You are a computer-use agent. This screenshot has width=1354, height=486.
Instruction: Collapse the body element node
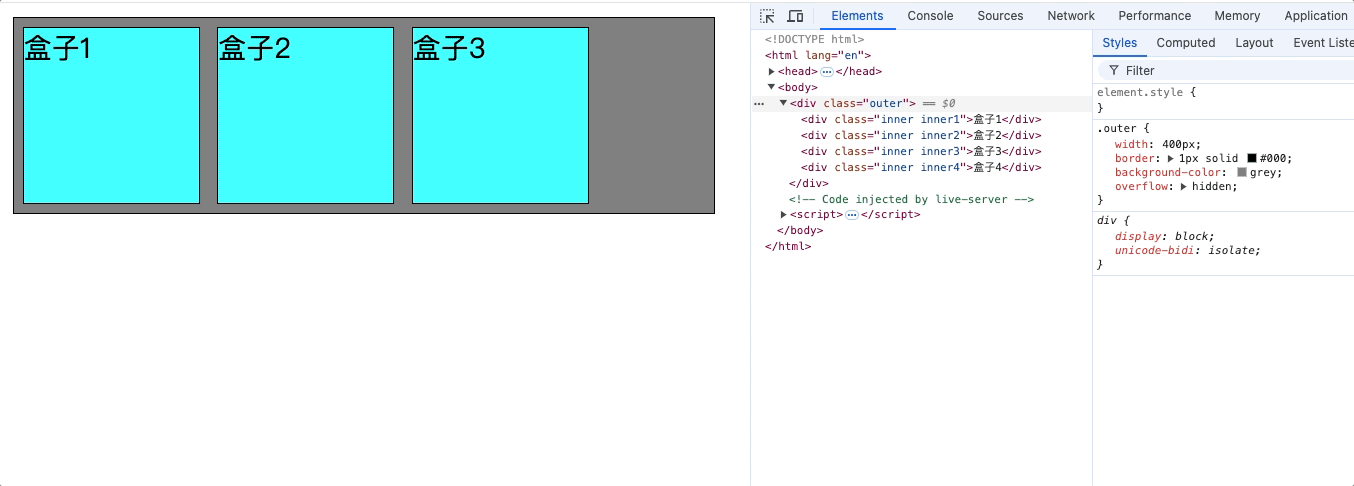point(771,88)
